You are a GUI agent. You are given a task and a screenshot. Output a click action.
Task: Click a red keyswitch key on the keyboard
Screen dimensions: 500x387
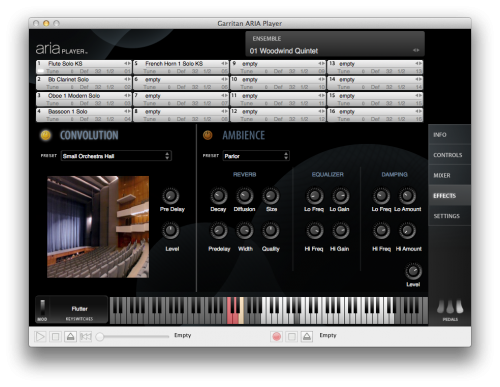tap(230, 318)
